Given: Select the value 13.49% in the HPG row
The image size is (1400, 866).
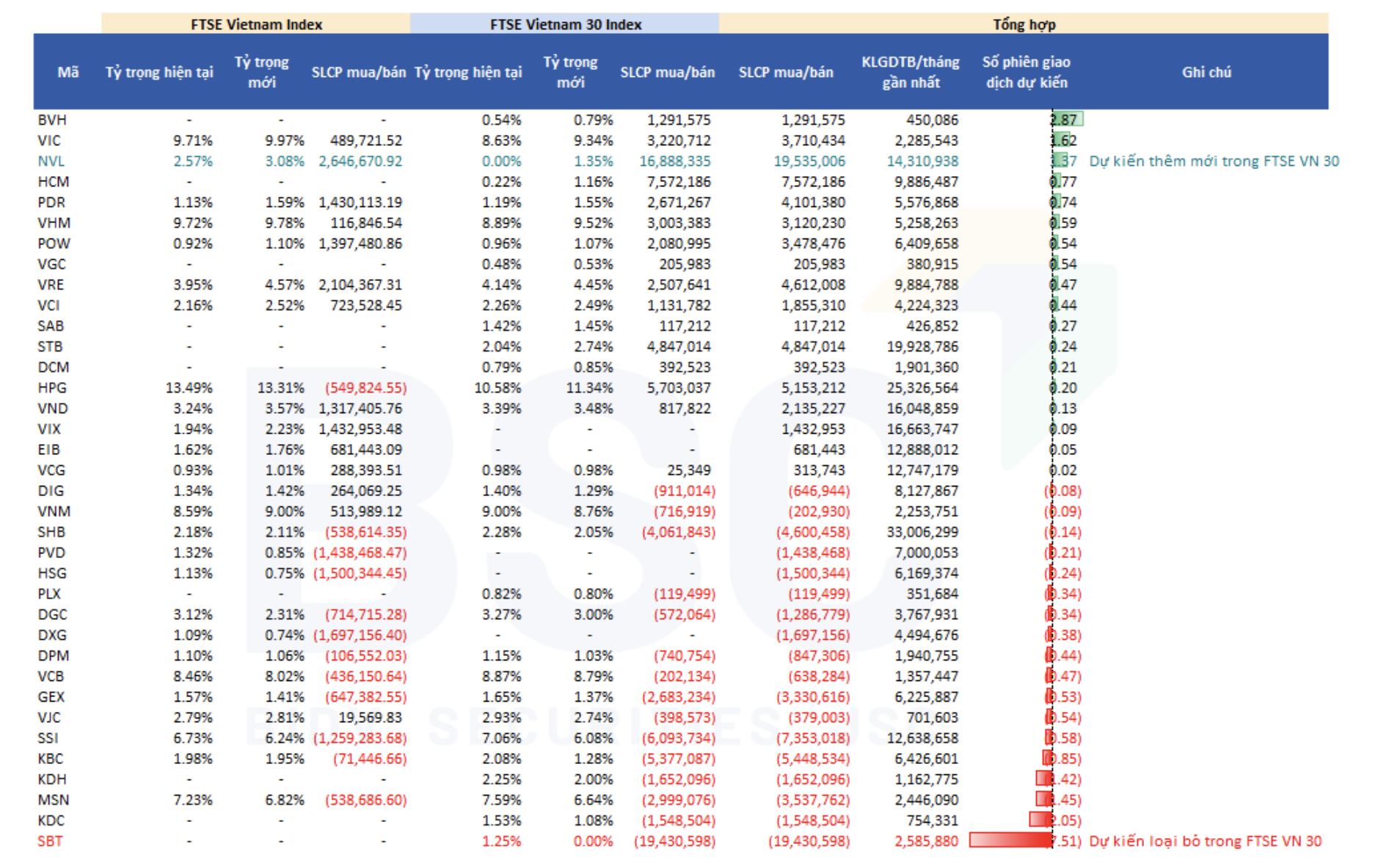Looking at the screenshot, I should coord(189,387).
